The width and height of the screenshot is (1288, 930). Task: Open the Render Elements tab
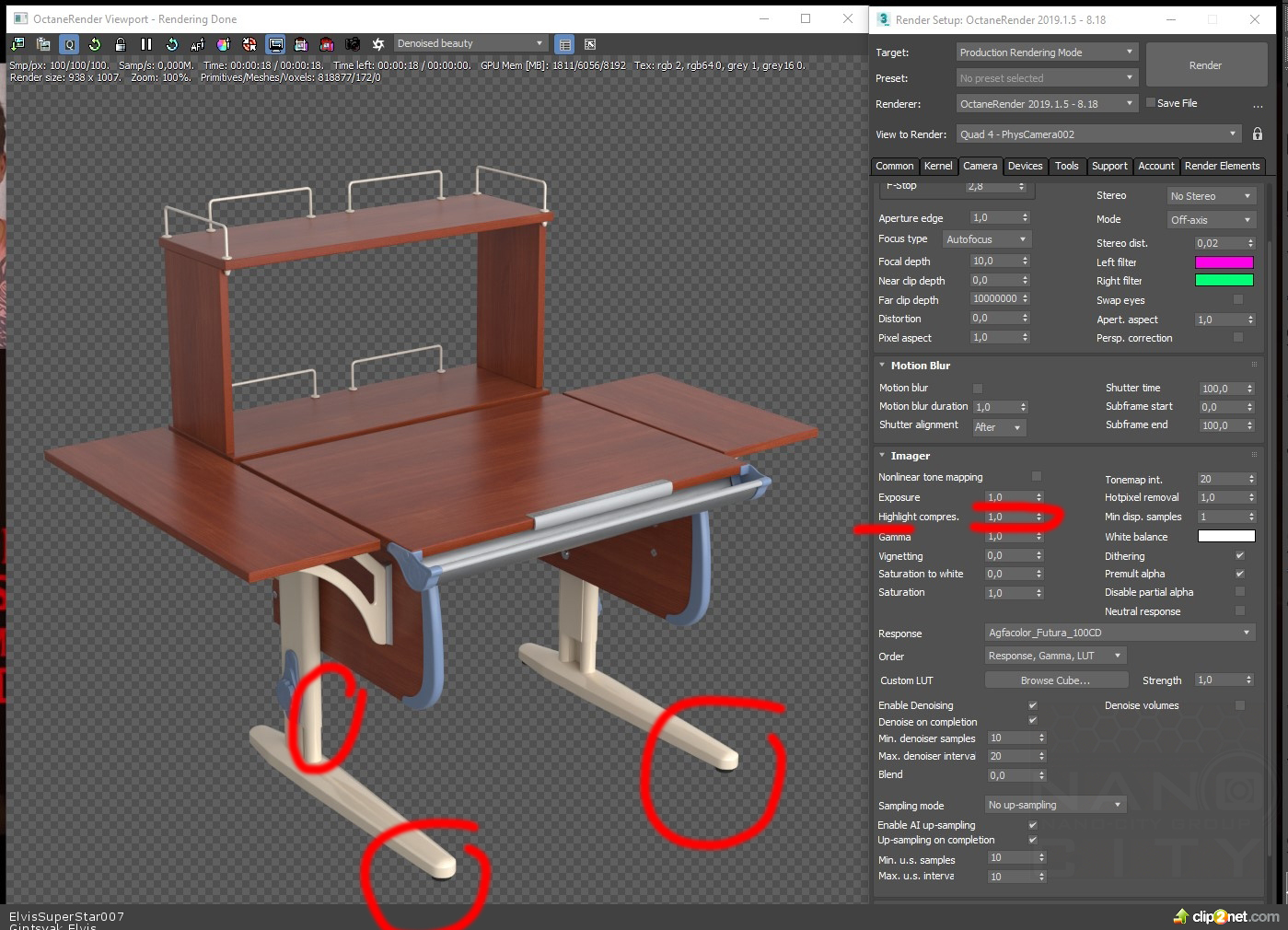(x=1222, y=166)
